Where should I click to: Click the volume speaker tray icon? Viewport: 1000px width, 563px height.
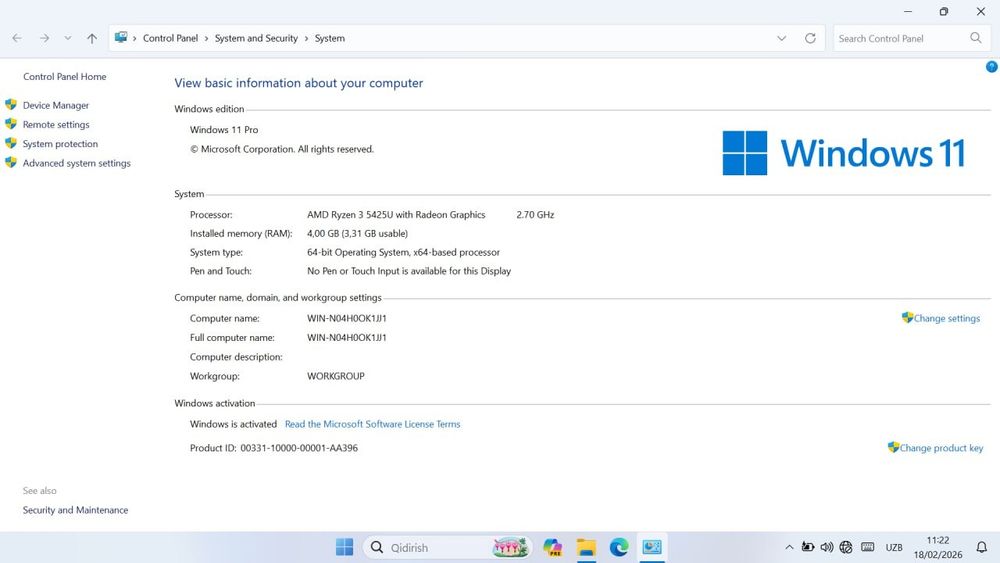827,547
